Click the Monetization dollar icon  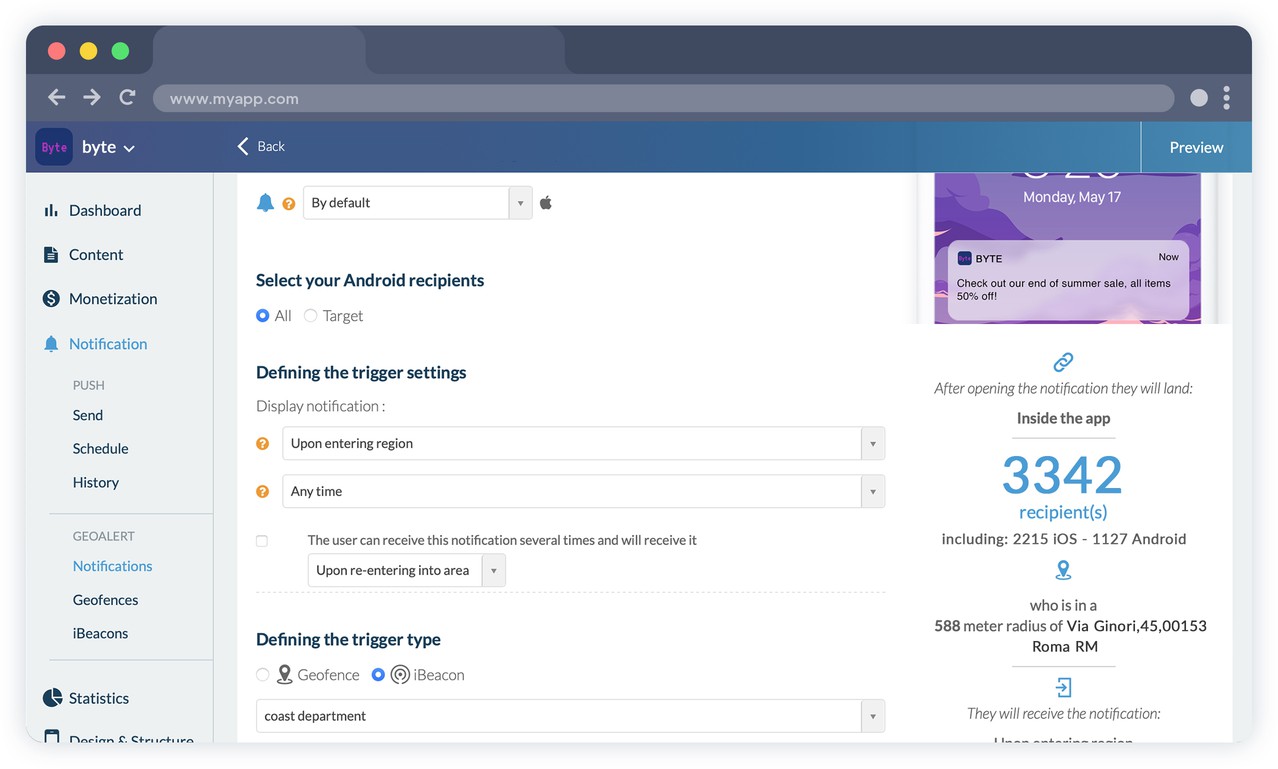51,299
